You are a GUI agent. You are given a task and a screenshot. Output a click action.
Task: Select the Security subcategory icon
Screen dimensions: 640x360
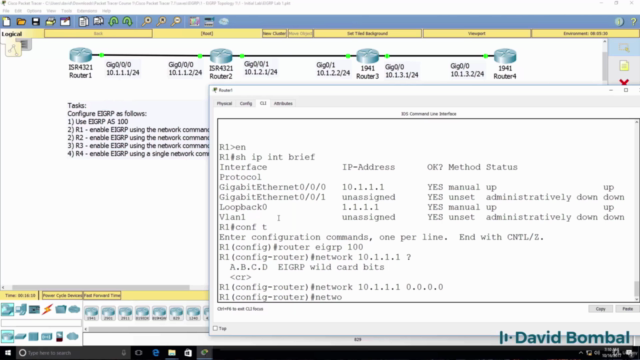coord(60,336)
